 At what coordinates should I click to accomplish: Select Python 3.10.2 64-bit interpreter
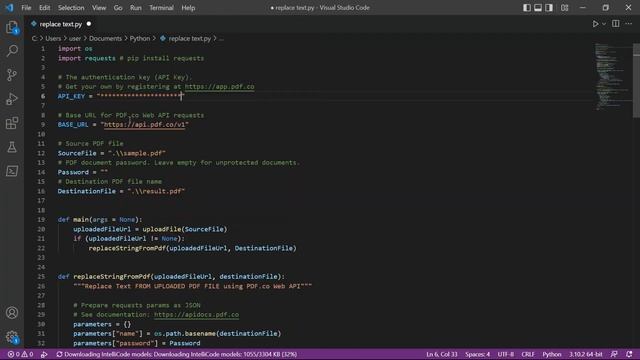586,354
